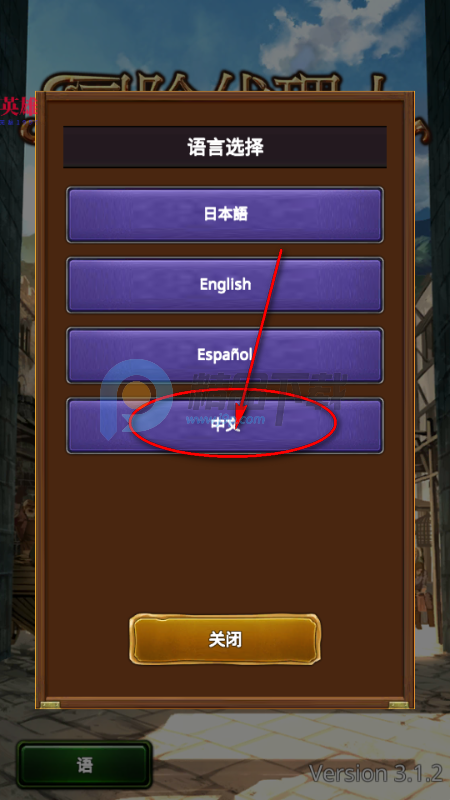The image size is (450, 800).
Task: Choose English as the game language
Action: tap(225, 285)
